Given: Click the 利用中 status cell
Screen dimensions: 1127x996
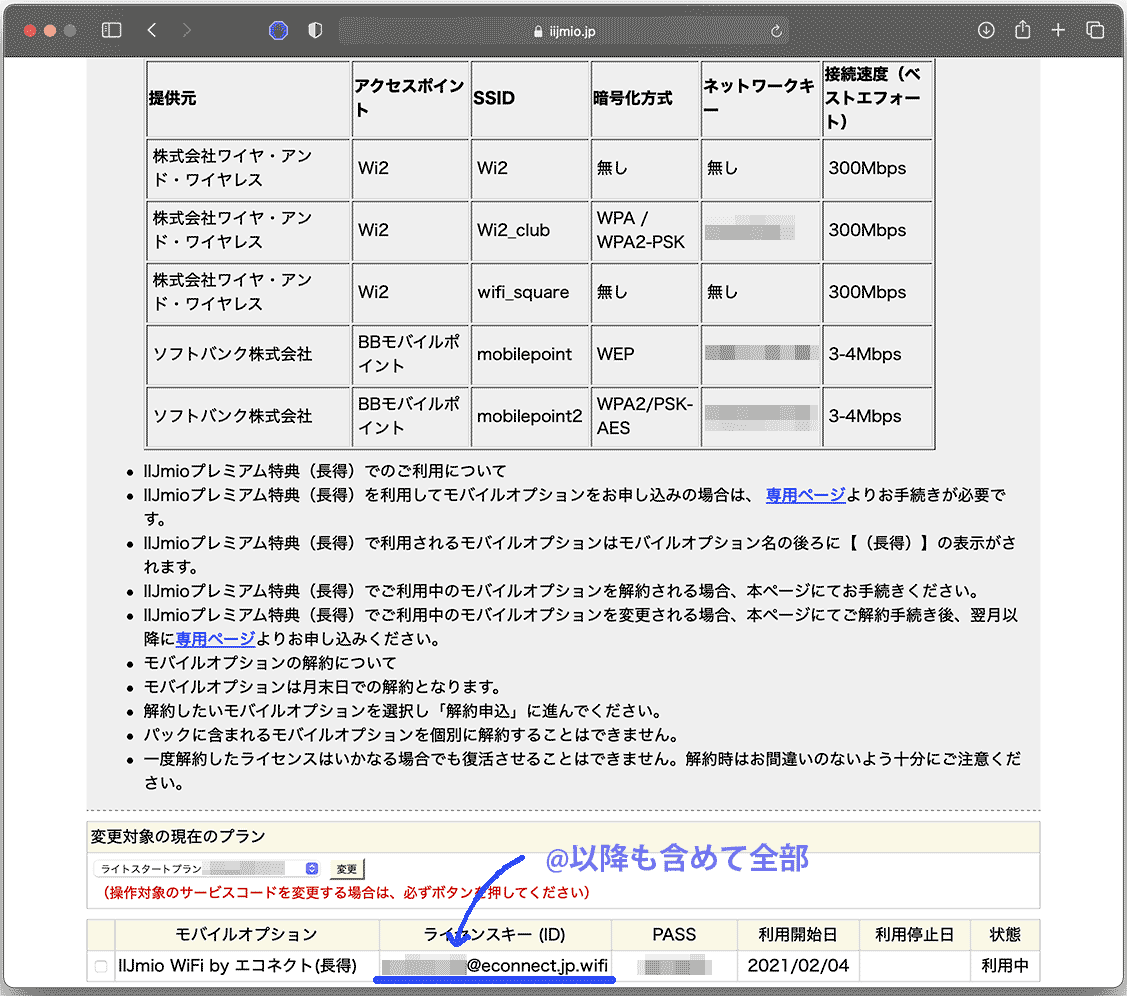Looking at the screenshot, I should pos(1004,965).
